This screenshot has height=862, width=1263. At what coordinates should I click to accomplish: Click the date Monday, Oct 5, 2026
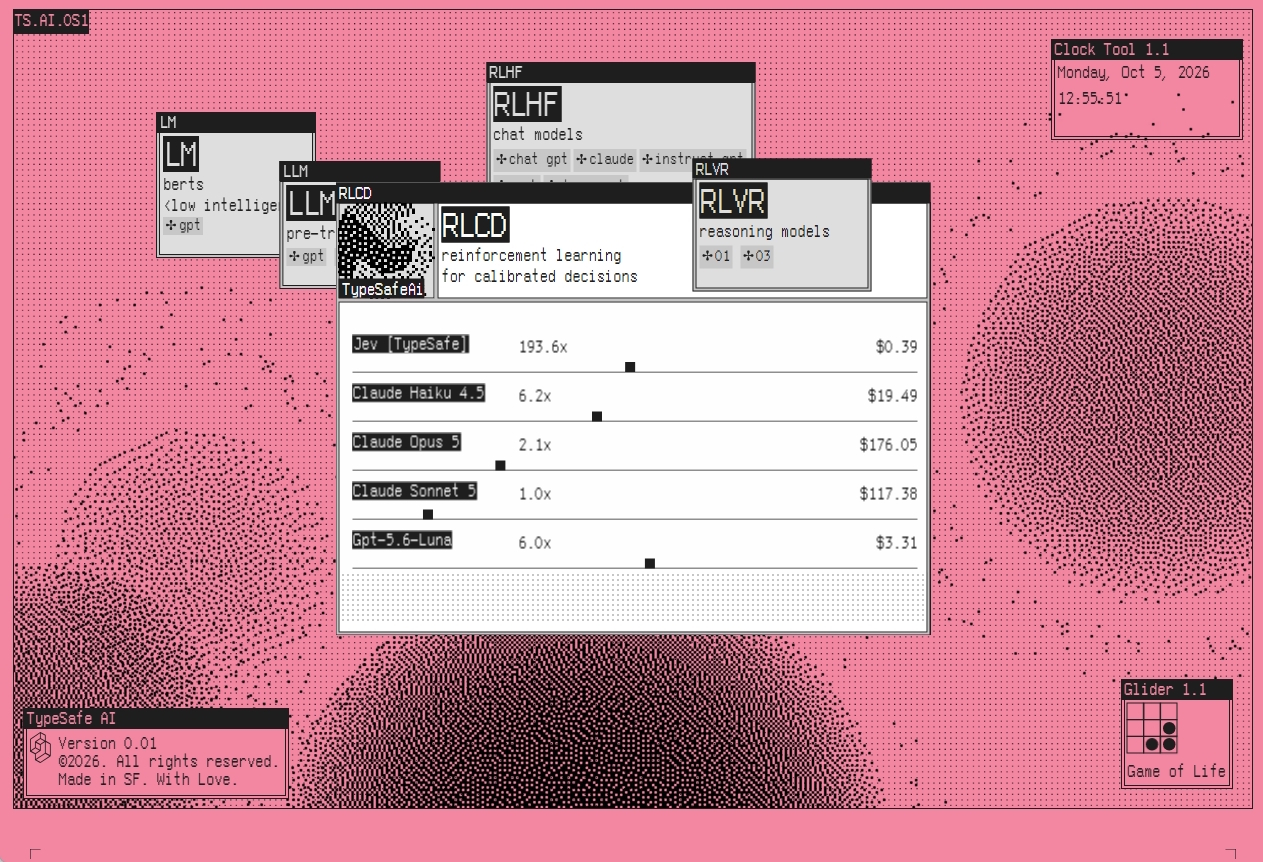tap(1133, 73)
